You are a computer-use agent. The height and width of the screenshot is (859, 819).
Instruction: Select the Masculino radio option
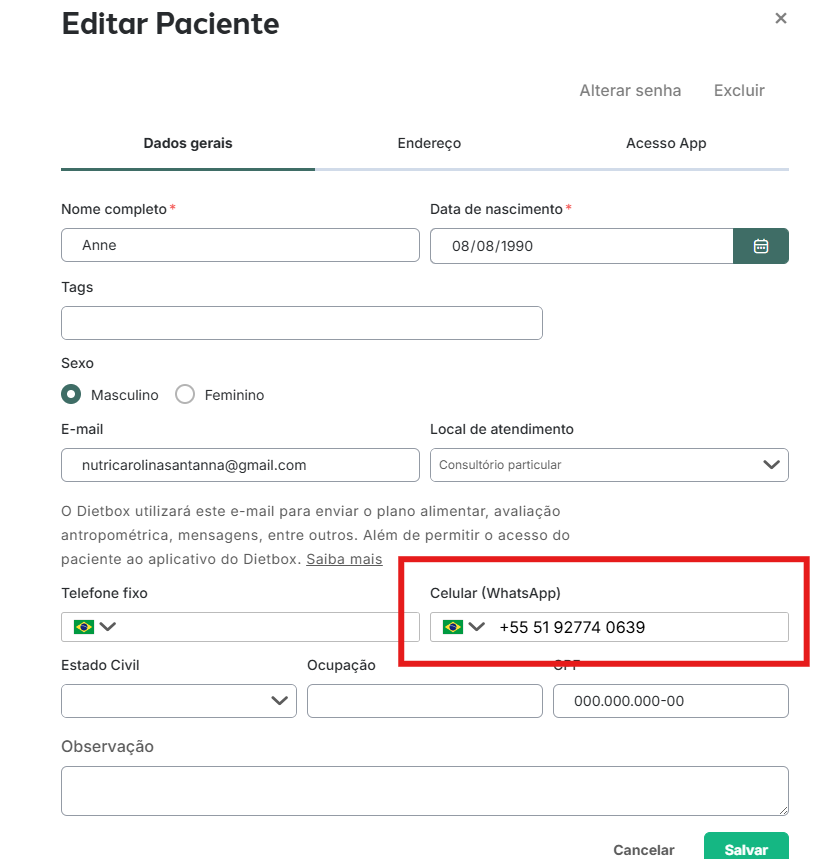click(71, 394)
